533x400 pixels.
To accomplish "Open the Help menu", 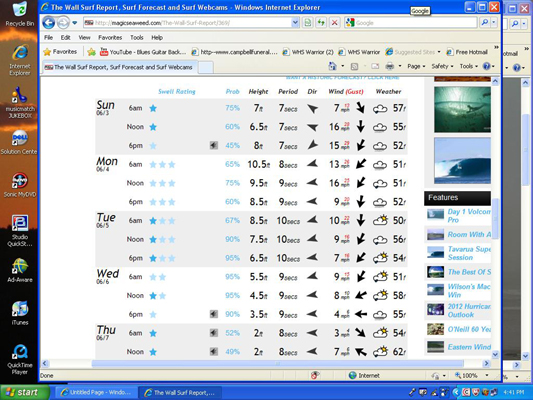I will [x=157, y=37].
